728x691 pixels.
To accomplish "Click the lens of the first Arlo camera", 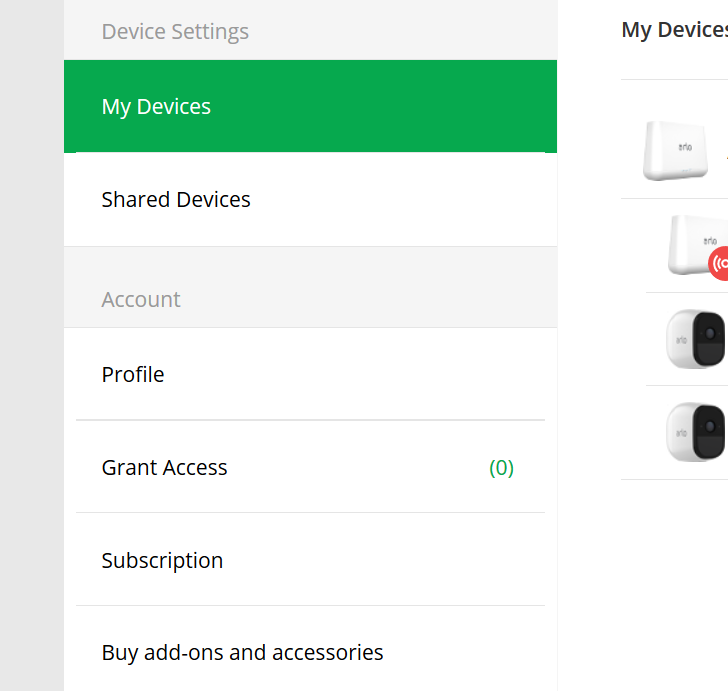I will click(710, 333).
